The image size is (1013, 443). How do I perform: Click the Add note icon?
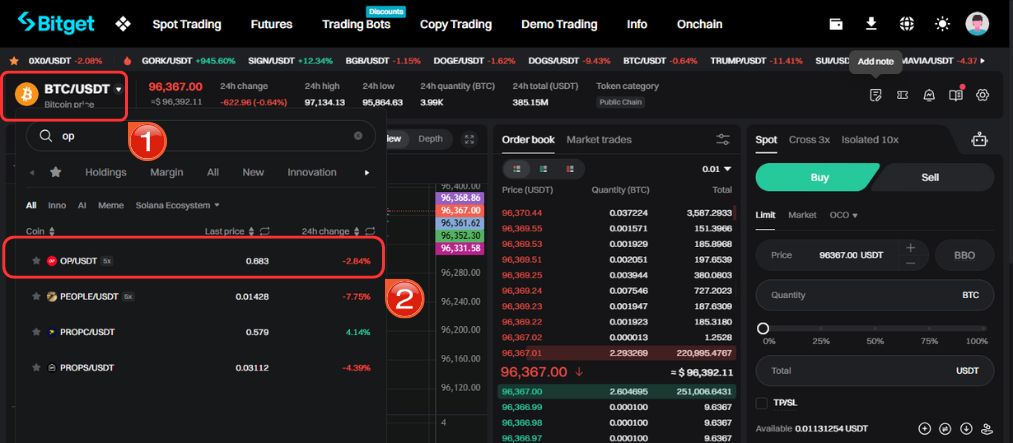[875, 95]
